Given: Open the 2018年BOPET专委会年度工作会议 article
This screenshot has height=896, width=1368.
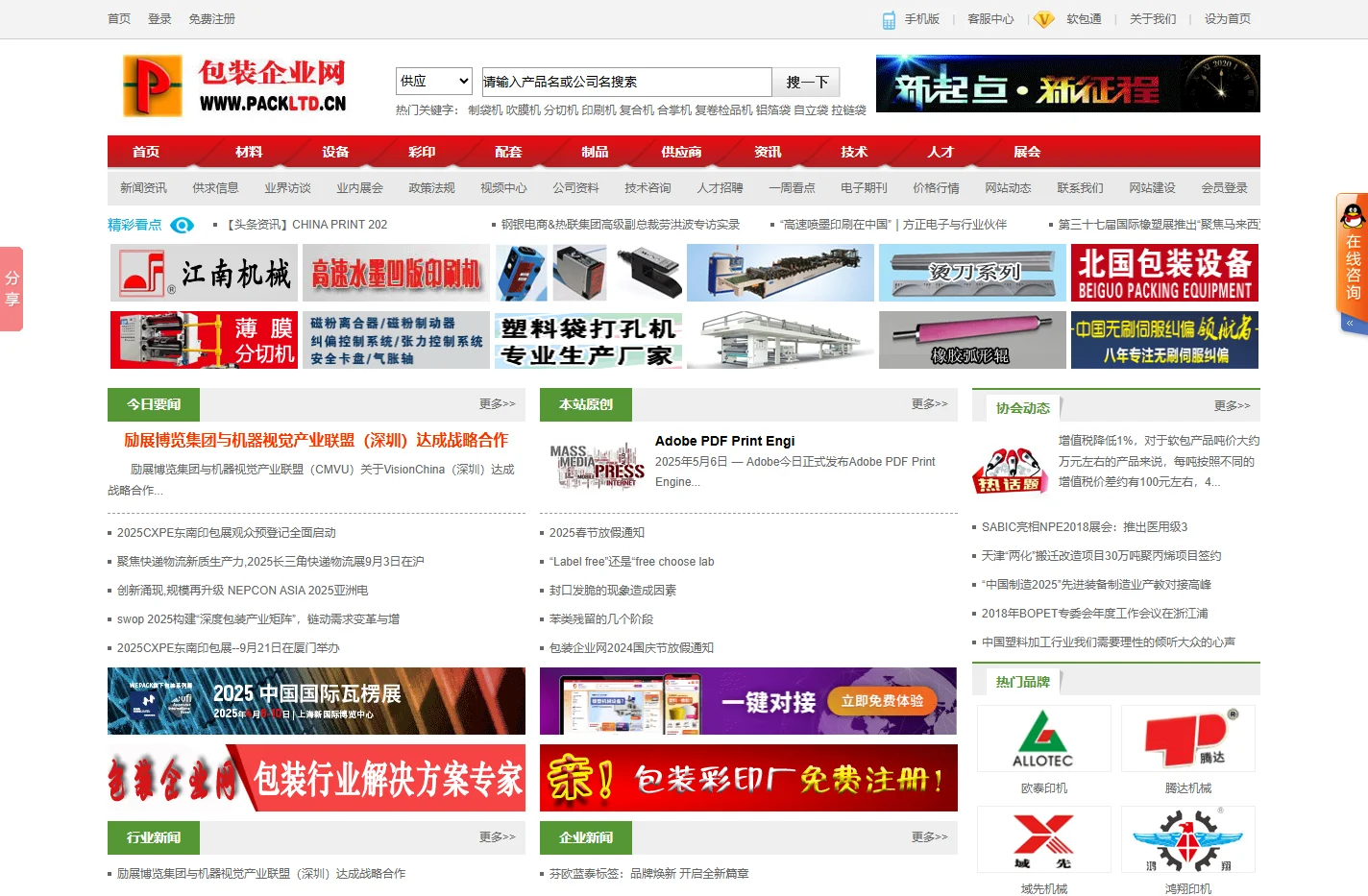Looking at the screenshot, I should (1095, 614).
